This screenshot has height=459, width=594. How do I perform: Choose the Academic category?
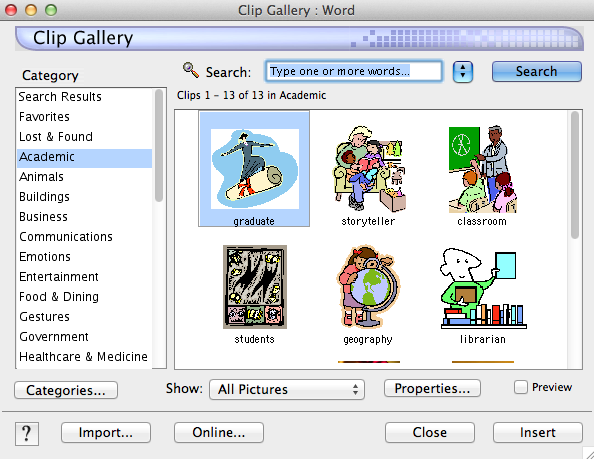(x=84, y=157)
